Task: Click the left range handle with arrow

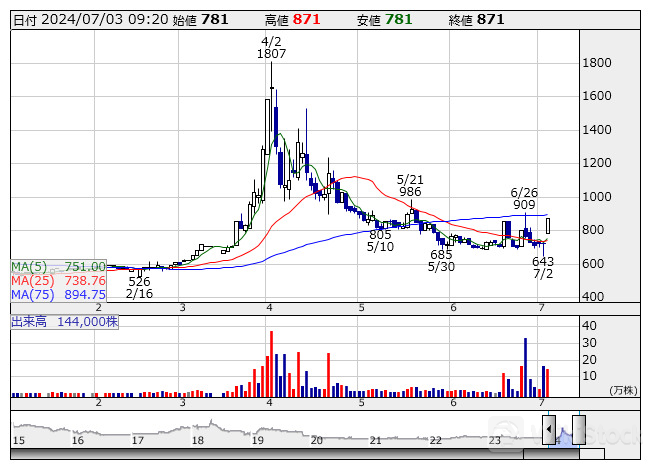Action: tap(549, 429)
